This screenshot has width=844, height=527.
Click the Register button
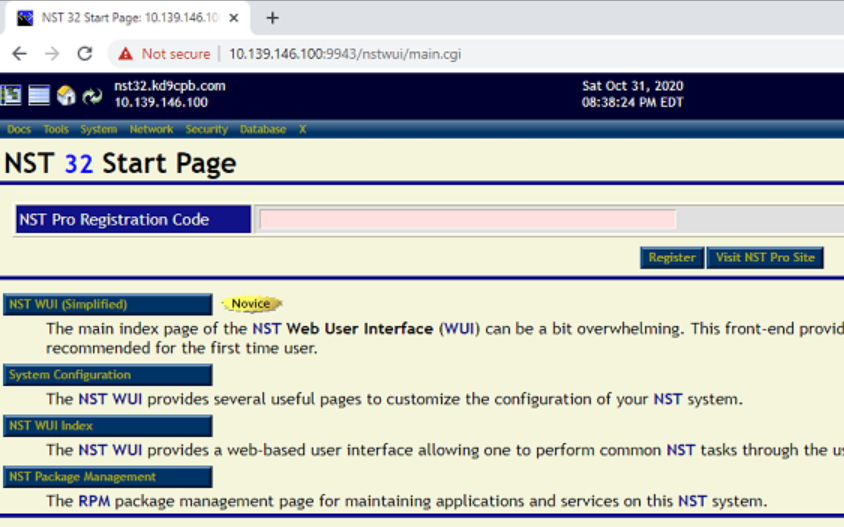672,257
